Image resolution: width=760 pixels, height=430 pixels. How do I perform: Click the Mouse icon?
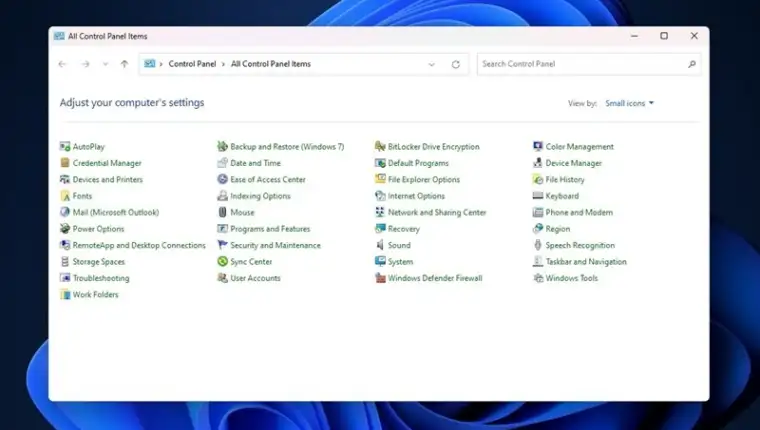click(222, 212)
